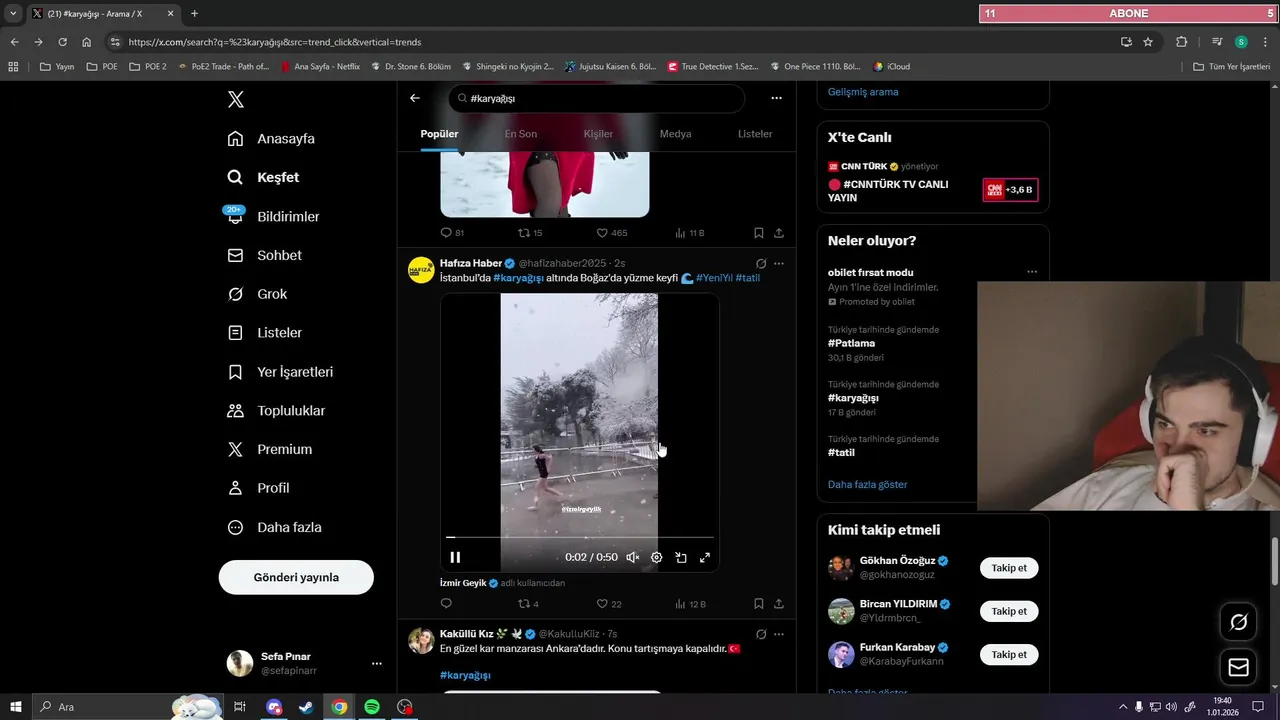1280x720 pixels.
Task: Open search options three-dots menu
Action: [776, 98]
